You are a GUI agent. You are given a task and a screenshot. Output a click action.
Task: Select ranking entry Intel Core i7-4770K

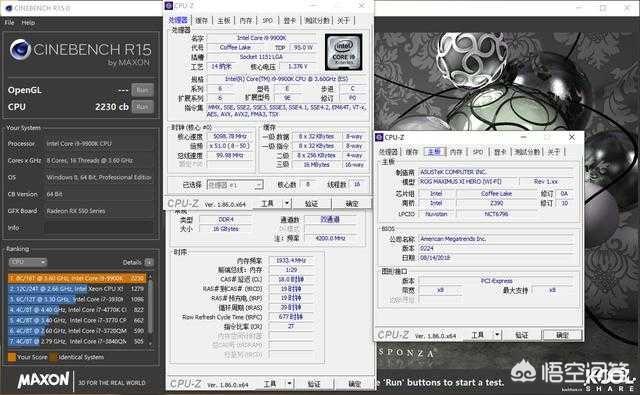pos(77,310)
